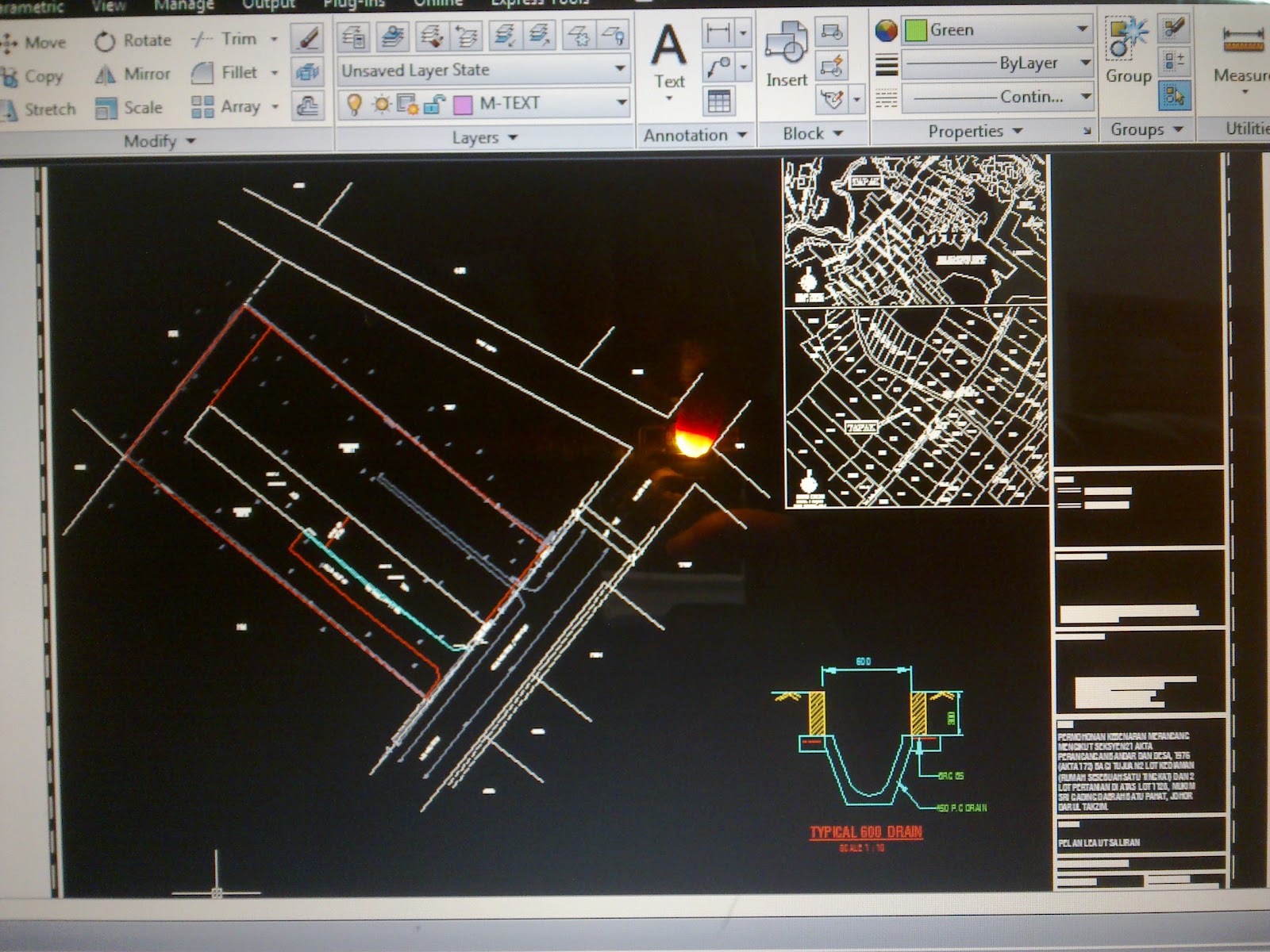The width and height of the screenshot is (1270, 952).
Task: Click the Layer Isolate icon
Action: pos(505,35)
